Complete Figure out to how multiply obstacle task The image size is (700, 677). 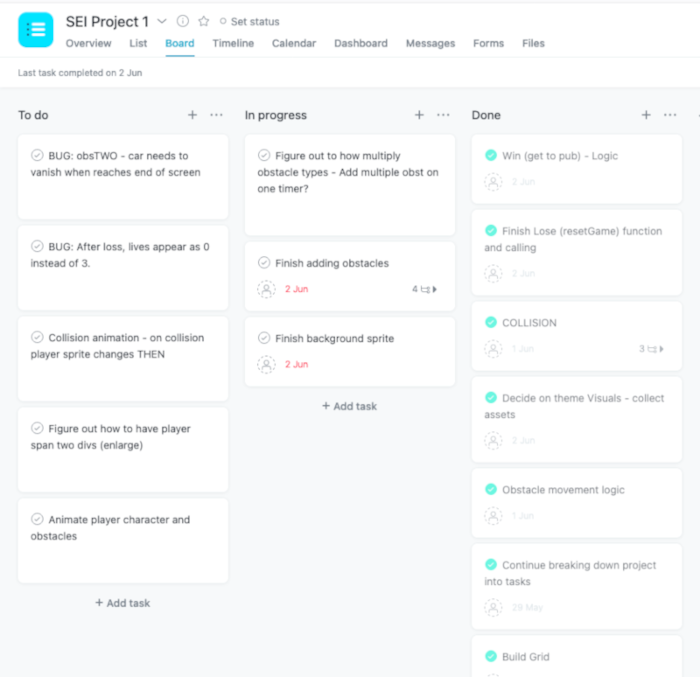click(x=264, y=155)
